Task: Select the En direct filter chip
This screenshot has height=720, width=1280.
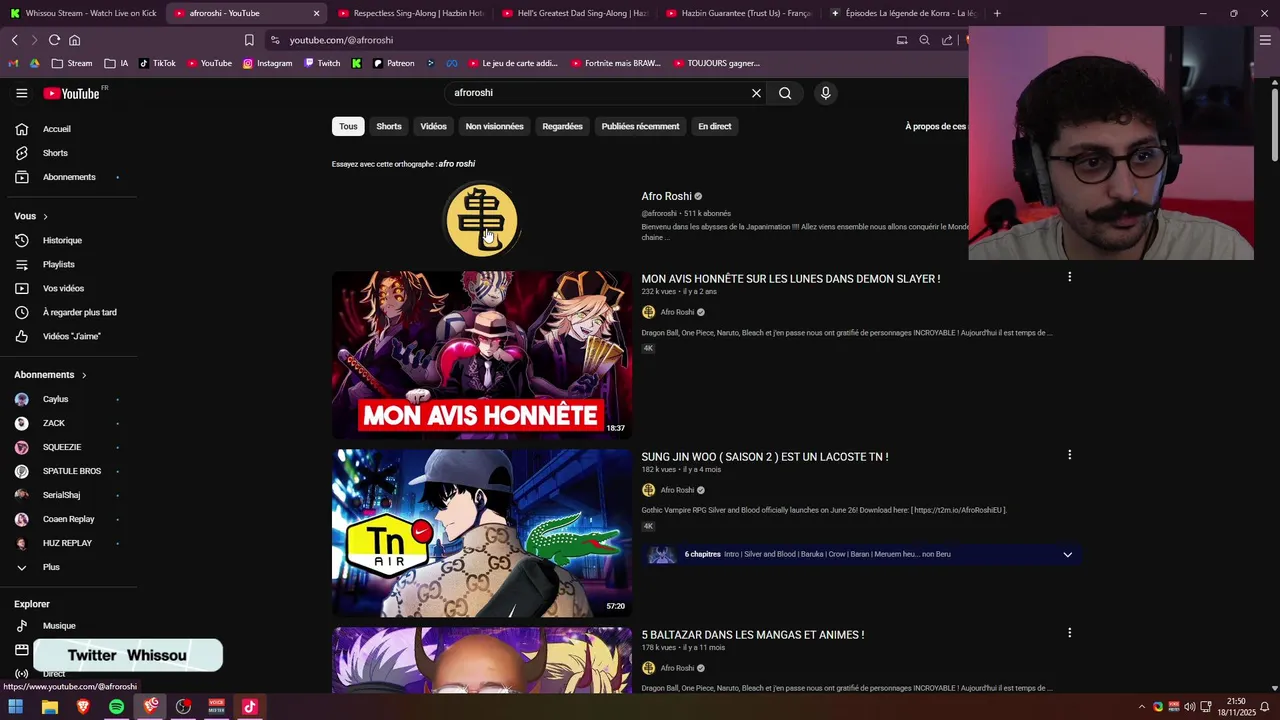Action: 714,126
